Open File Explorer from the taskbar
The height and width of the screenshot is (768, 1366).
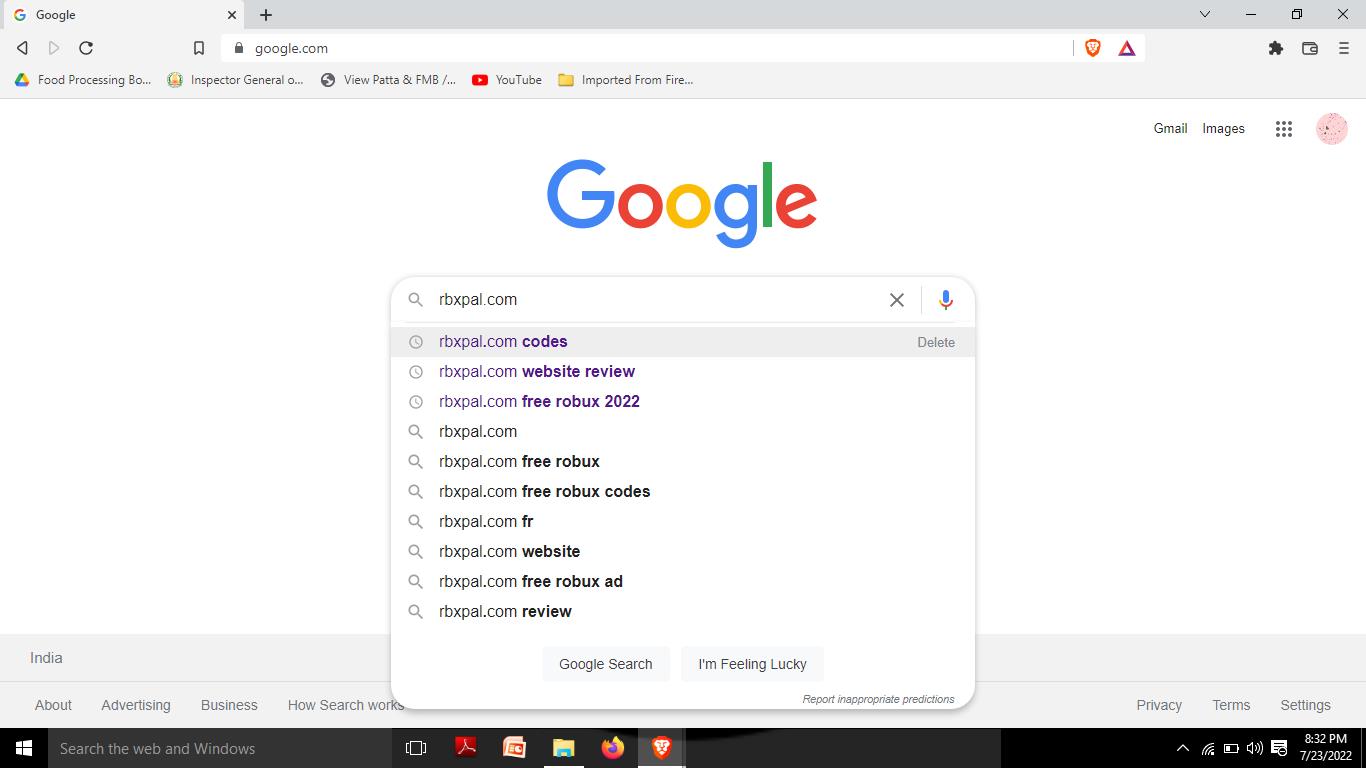(x=563, y=748)
